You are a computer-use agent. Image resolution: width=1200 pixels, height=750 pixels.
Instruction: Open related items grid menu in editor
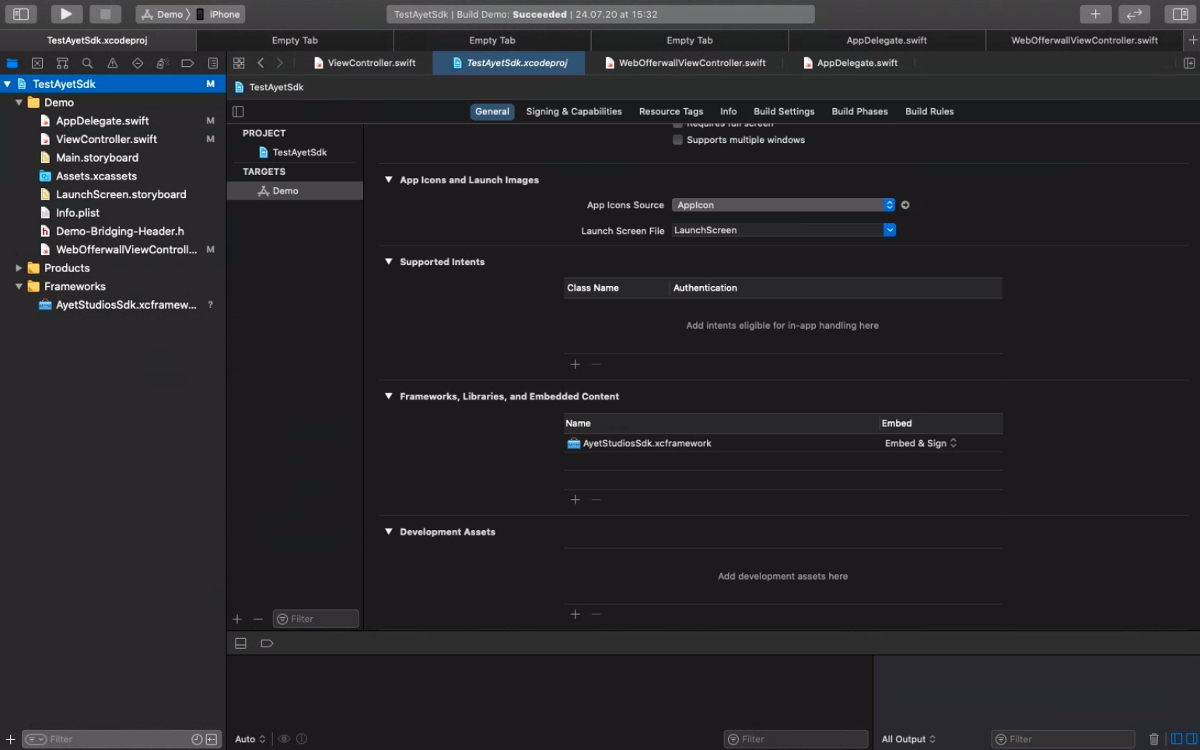tap(239, 62)
